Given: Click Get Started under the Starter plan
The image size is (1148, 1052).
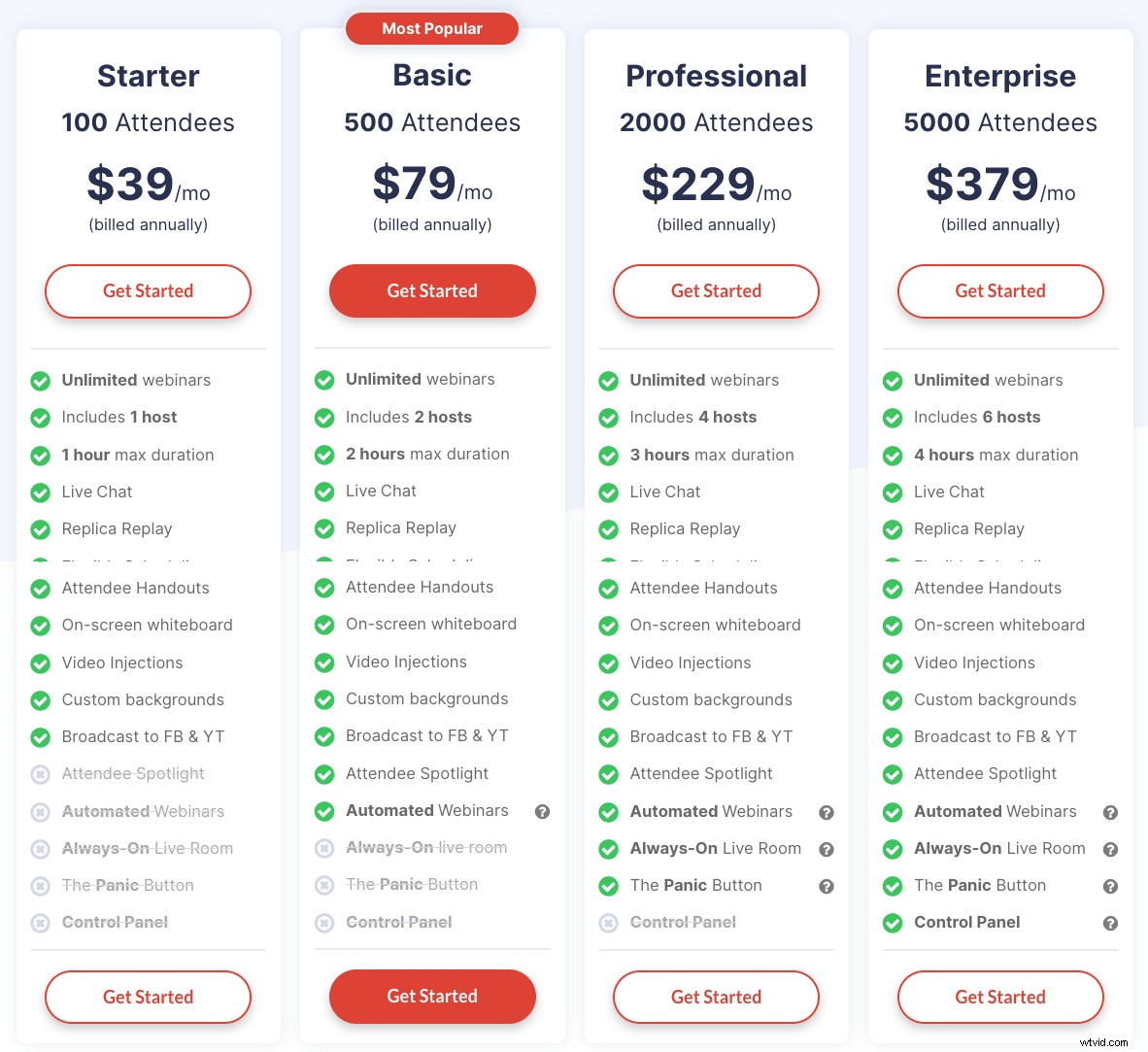Looking at the screenshot, I should pyautogui.click(x=148, y=290).
